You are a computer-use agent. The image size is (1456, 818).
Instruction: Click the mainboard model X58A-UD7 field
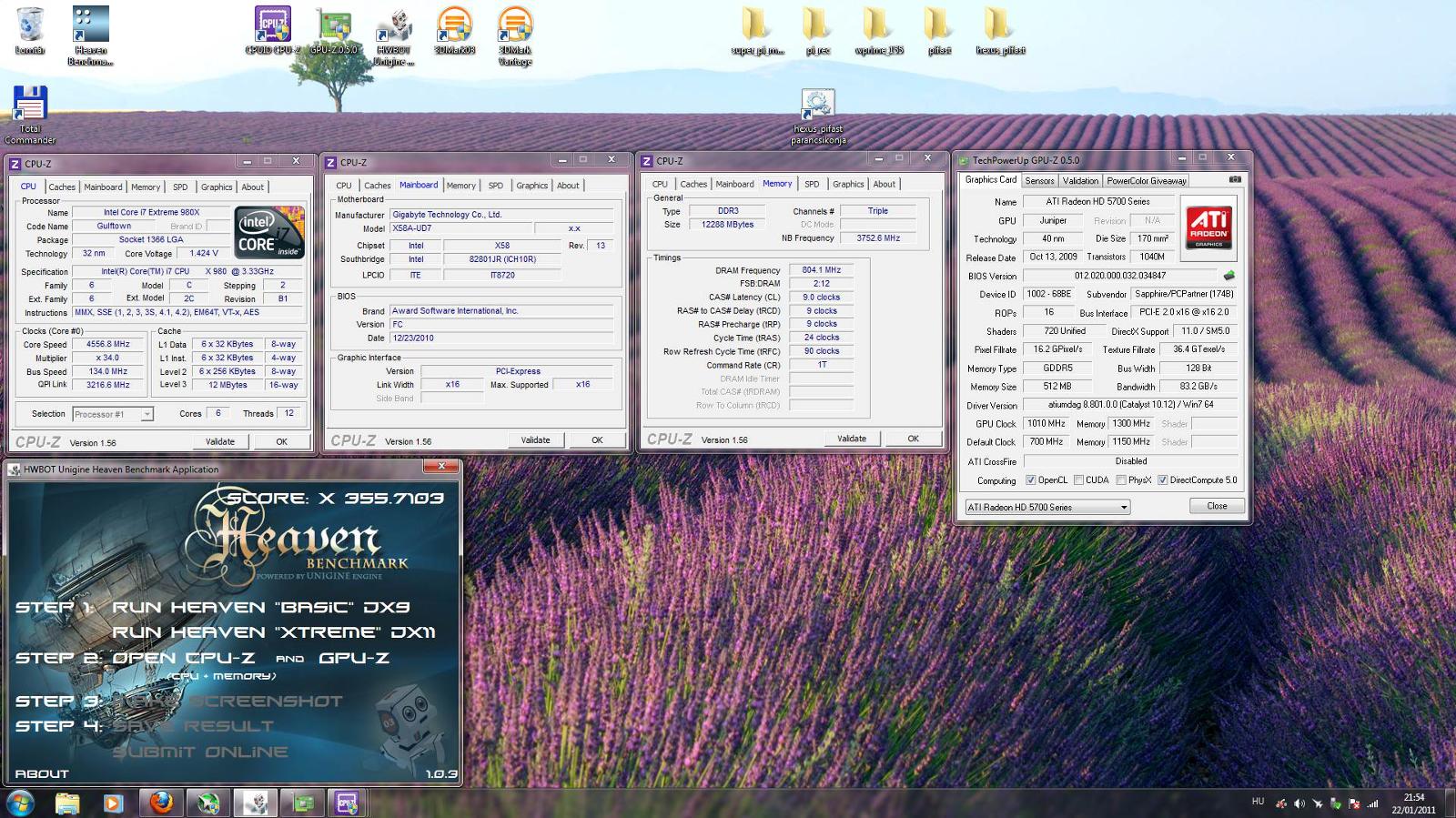[x=461, y=228]
